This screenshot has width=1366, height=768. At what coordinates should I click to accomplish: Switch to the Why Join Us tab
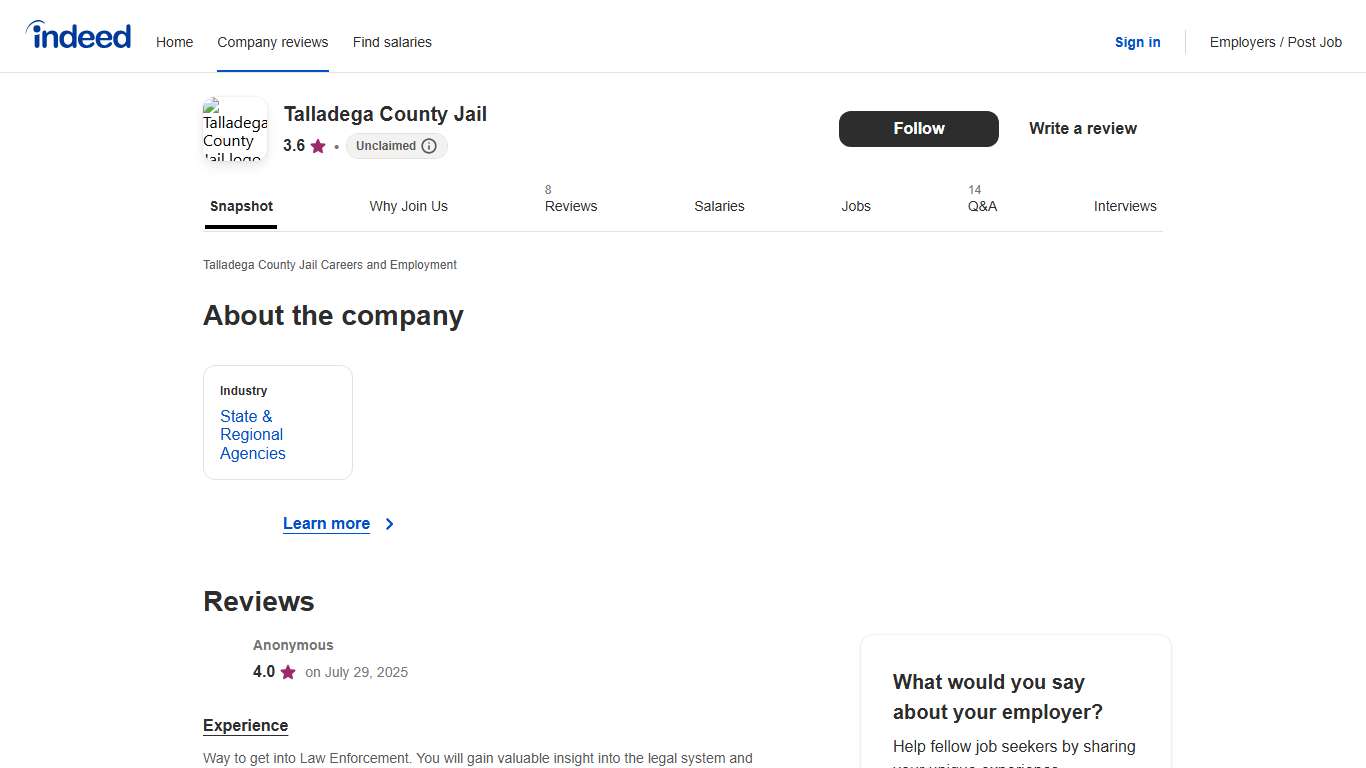[408, 206]
